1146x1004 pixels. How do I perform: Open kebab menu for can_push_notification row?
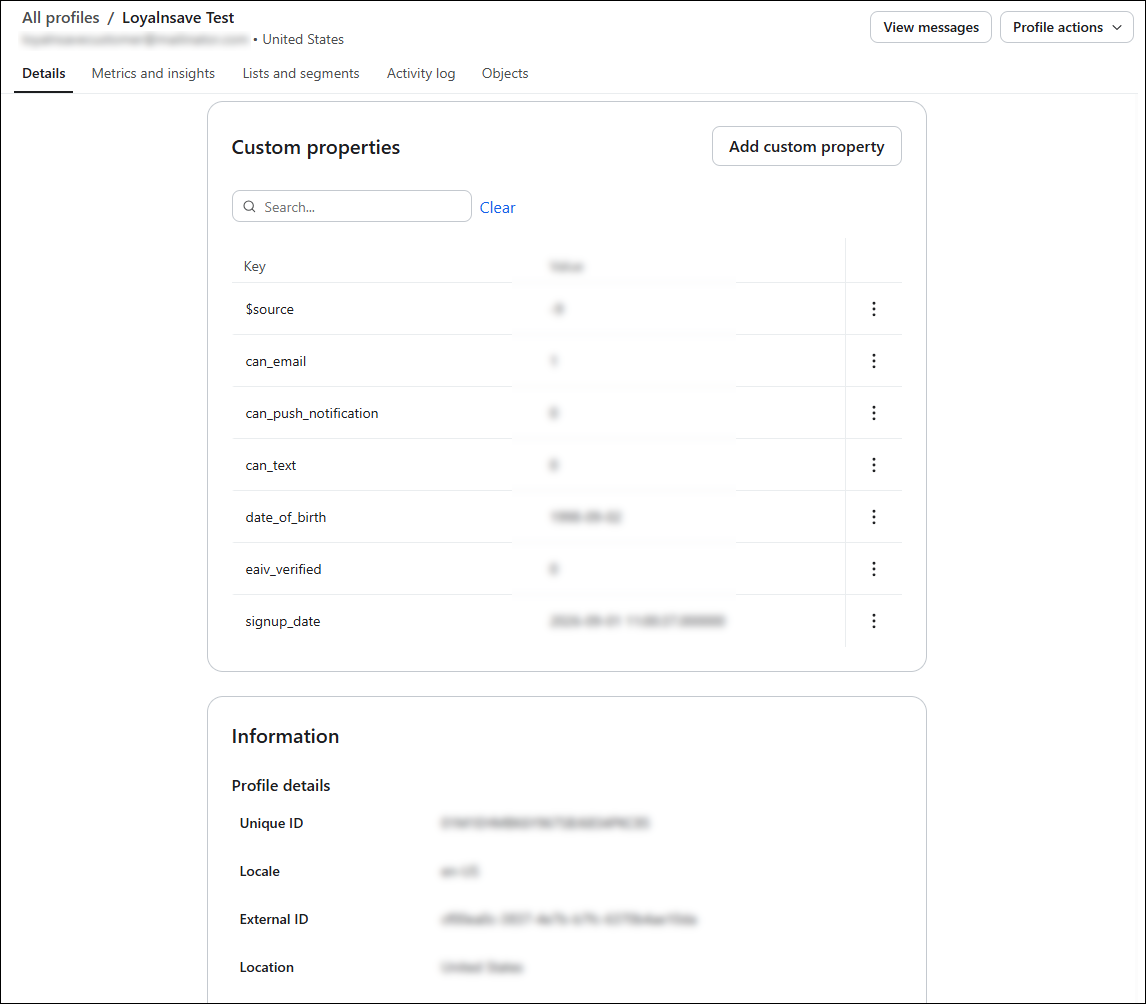[x=873, y=413]
